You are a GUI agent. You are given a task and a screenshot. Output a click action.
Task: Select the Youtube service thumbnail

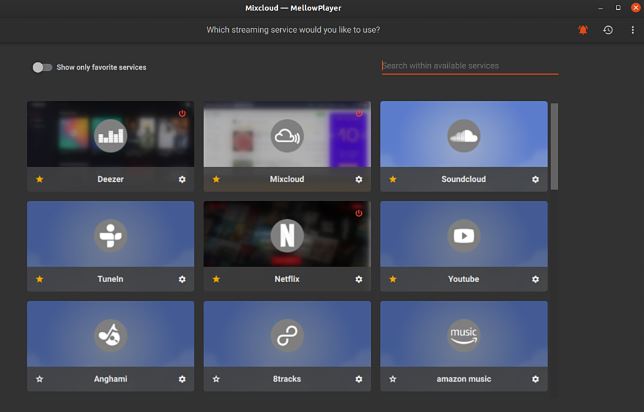[x=464, y=234]
